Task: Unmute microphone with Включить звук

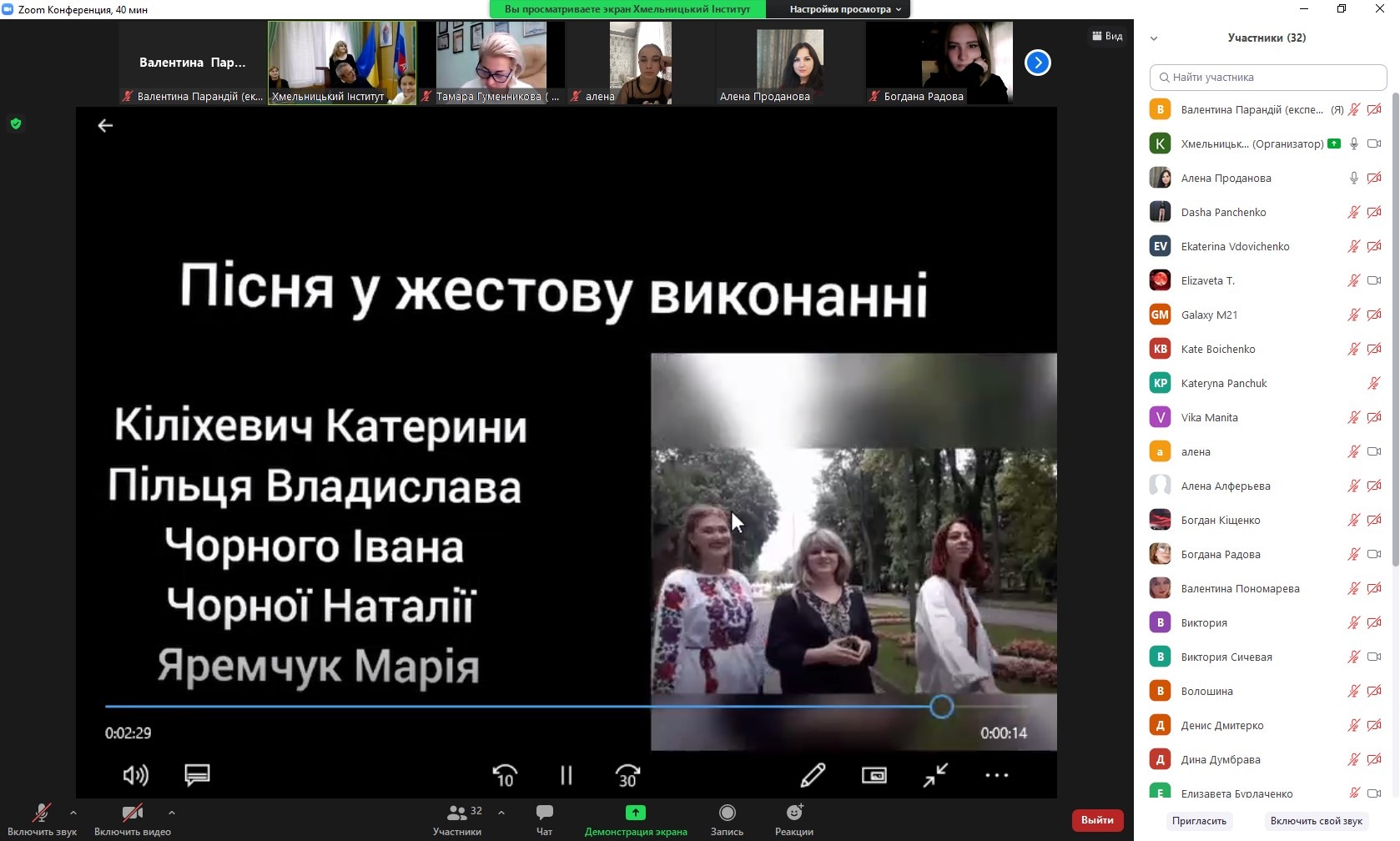Action: coord(42,819)
